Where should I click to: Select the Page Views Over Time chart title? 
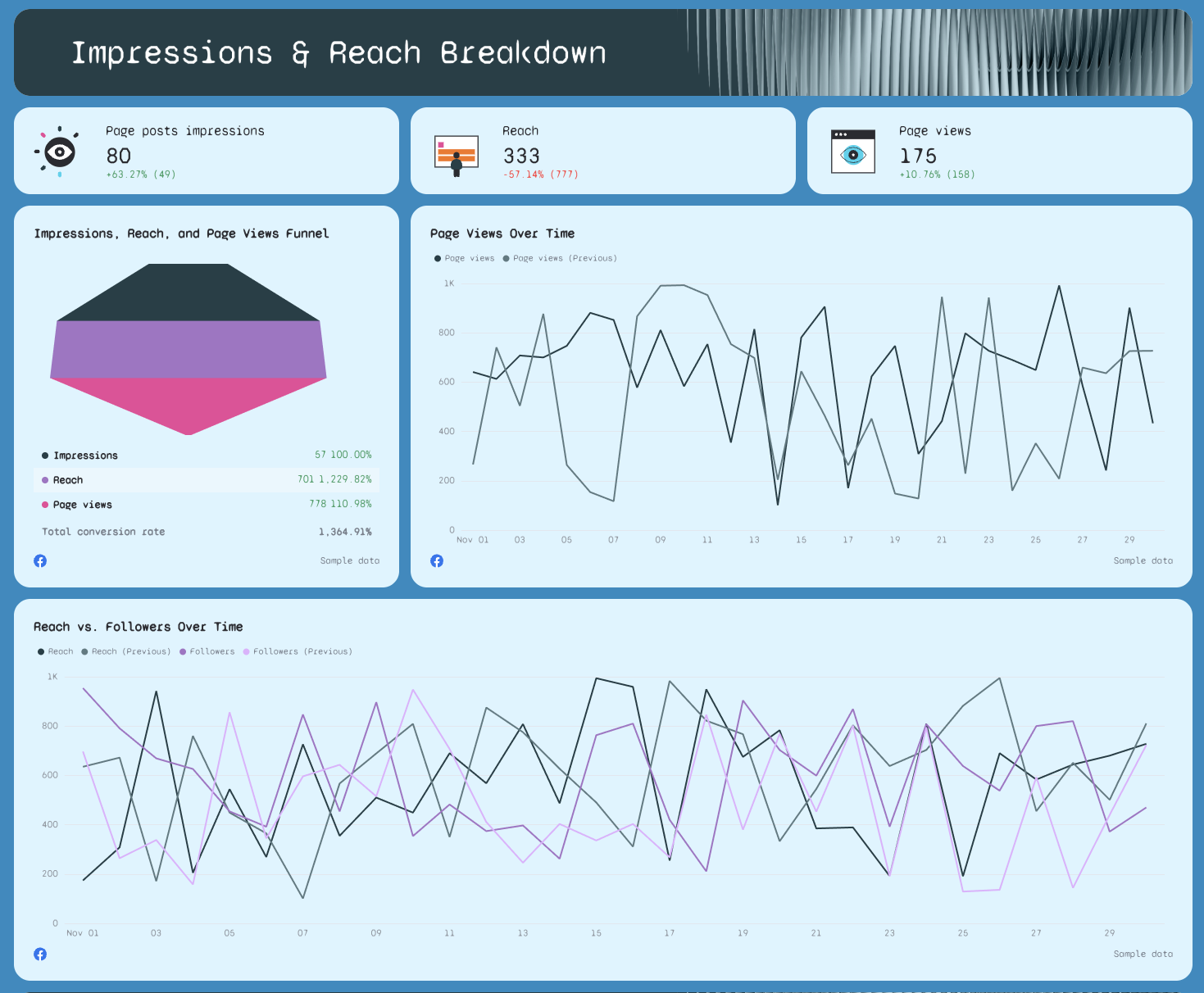502,234
